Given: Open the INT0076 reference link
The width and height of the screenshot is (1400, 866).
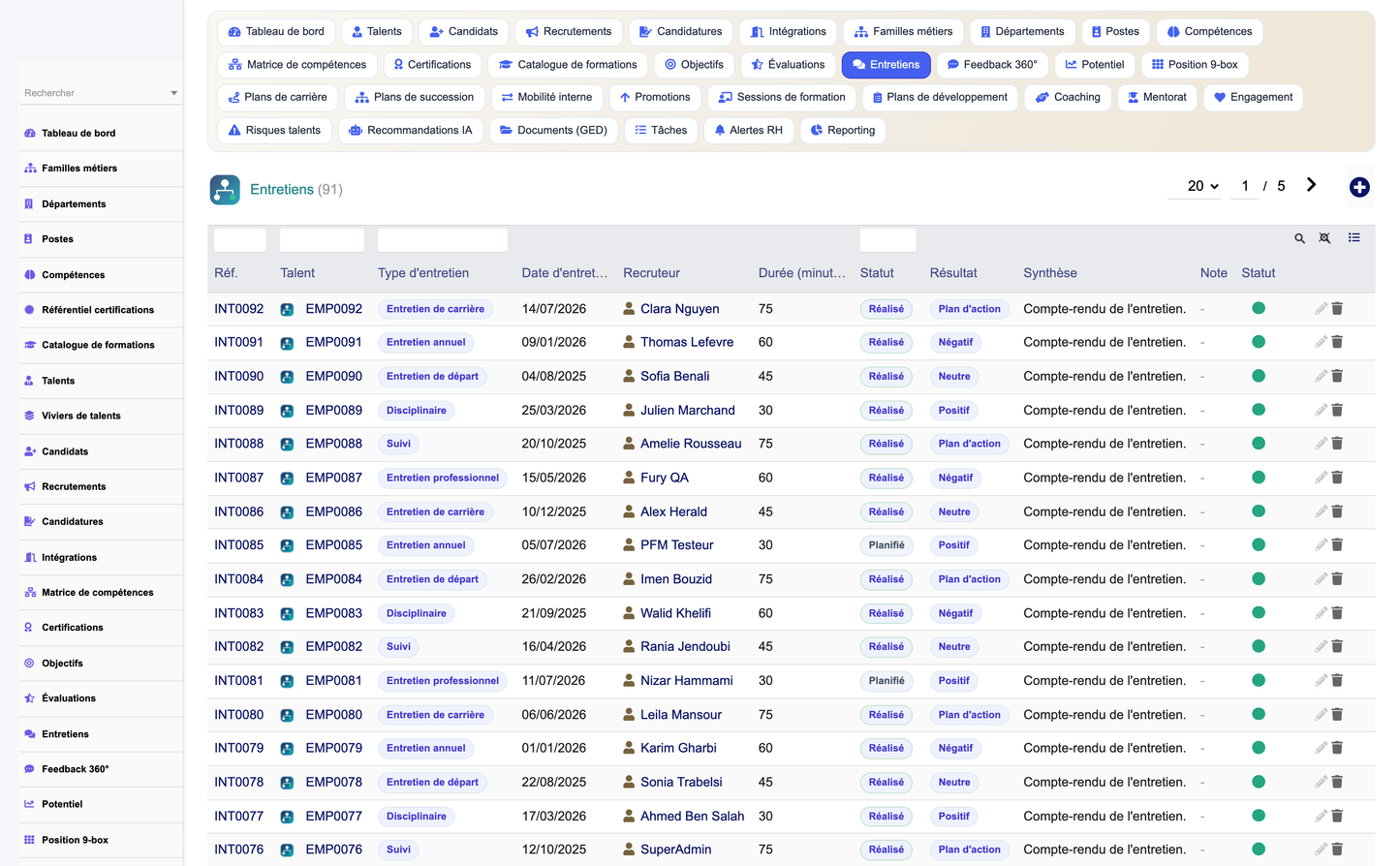Looking at the screenshot, I should pos(238,850).
